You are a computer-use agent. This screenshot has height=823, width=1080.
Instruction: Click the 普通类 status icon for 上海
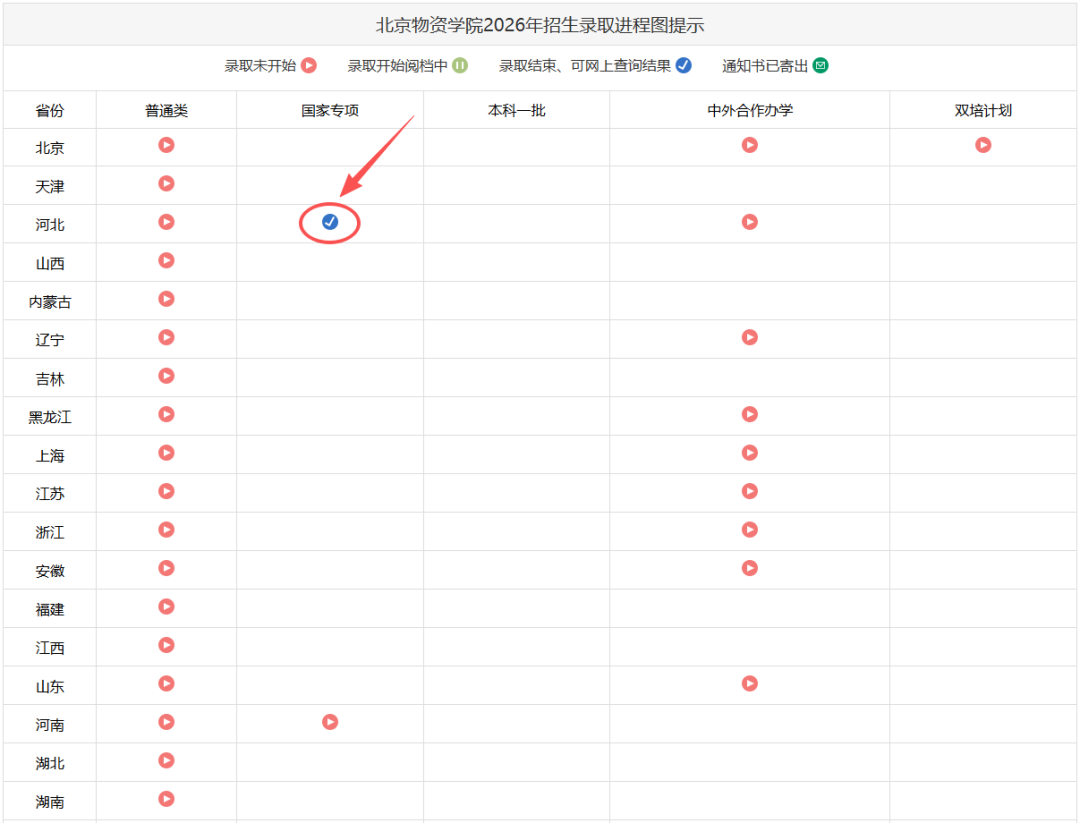[166, 452]
